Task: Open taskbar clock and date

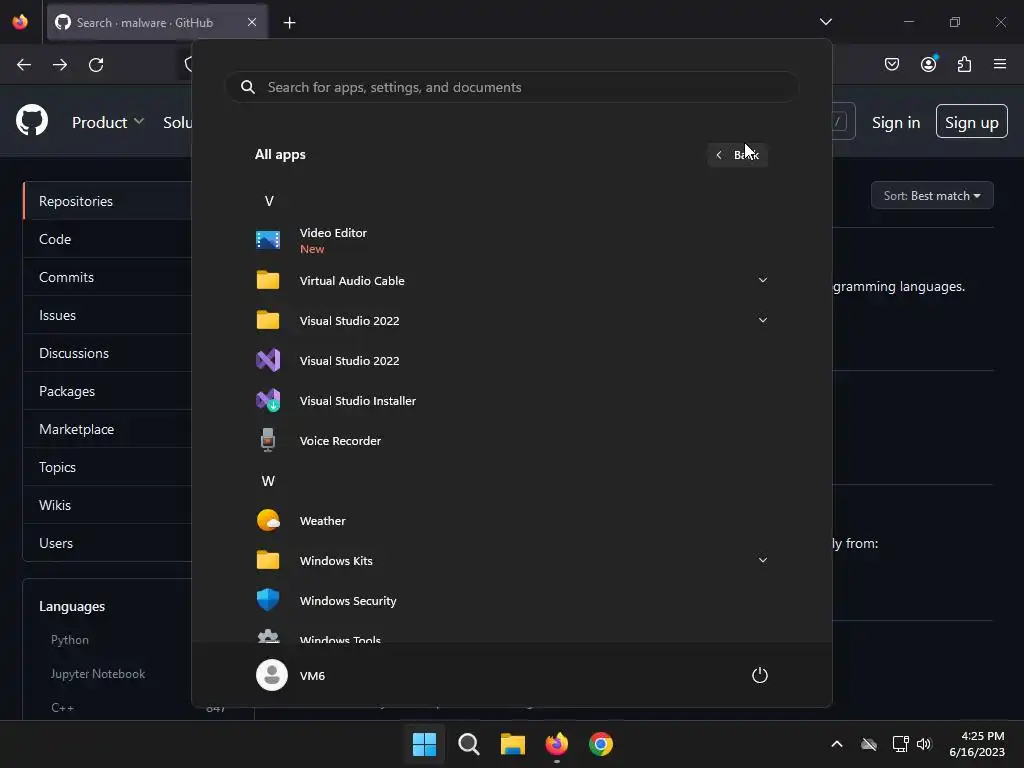Action: coord(977,744)
